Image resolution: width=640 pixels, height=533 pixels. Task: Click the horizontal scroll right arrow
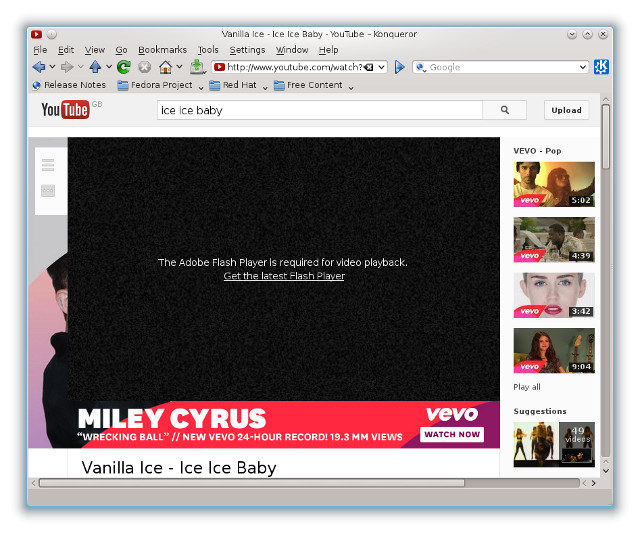tap(593, 483)
